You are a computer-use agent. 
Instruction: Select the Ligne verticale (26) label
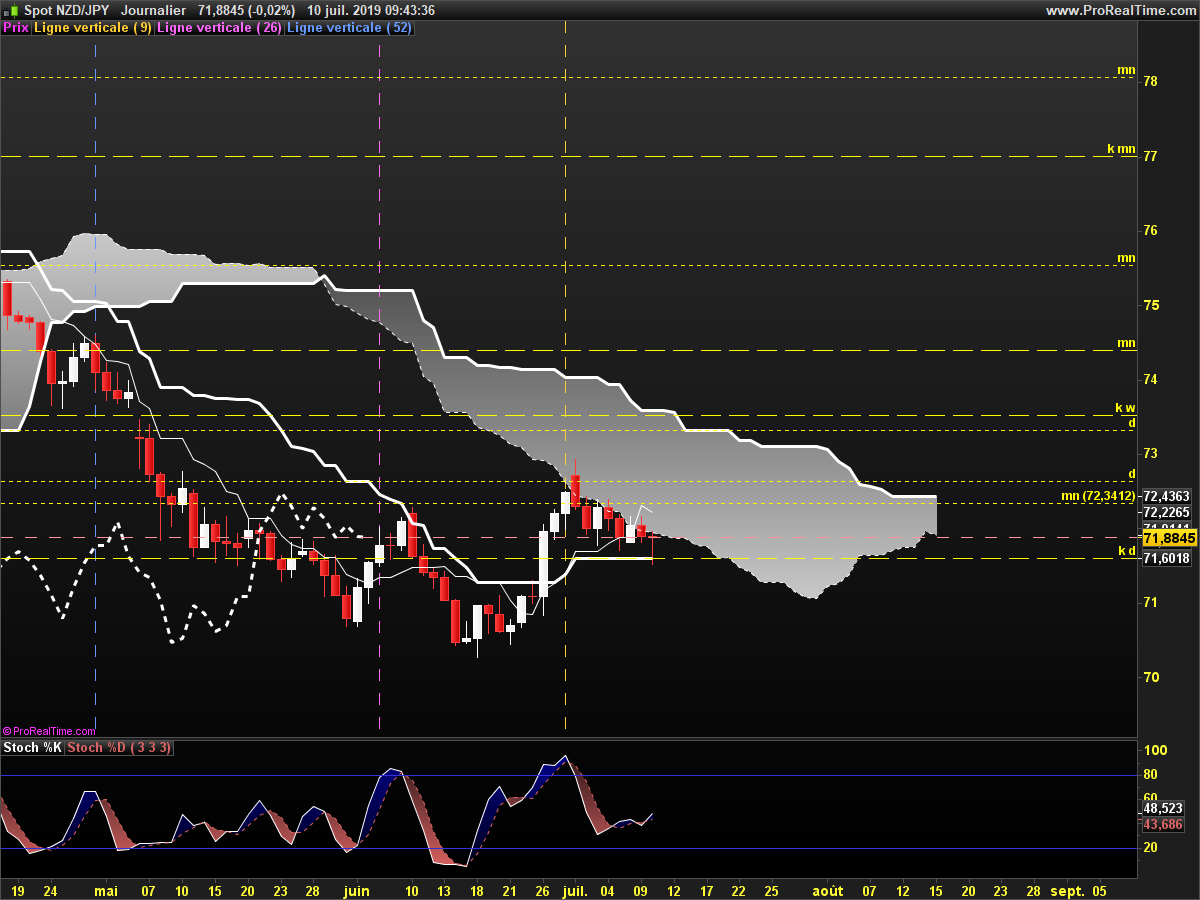click(219, 28)
